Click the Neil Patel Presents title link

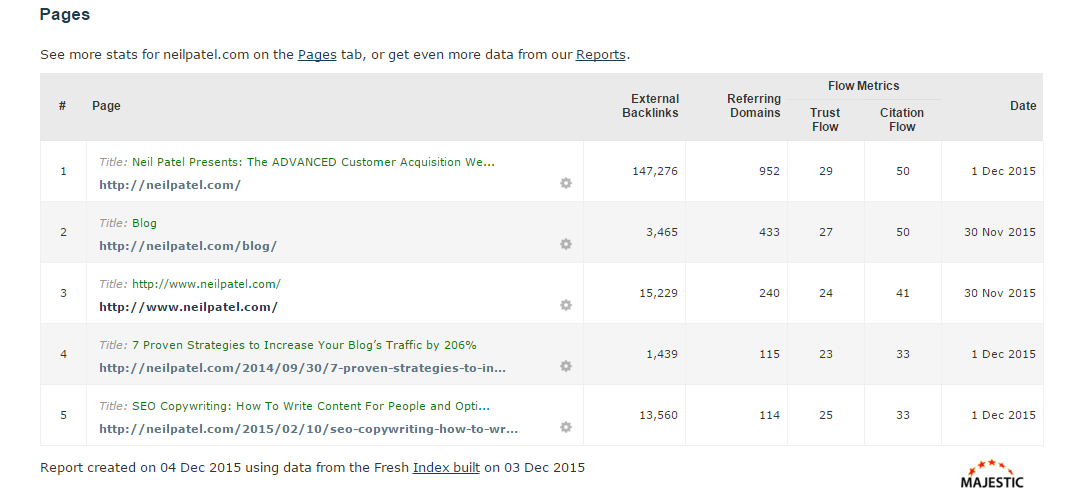tap(313, 162)
